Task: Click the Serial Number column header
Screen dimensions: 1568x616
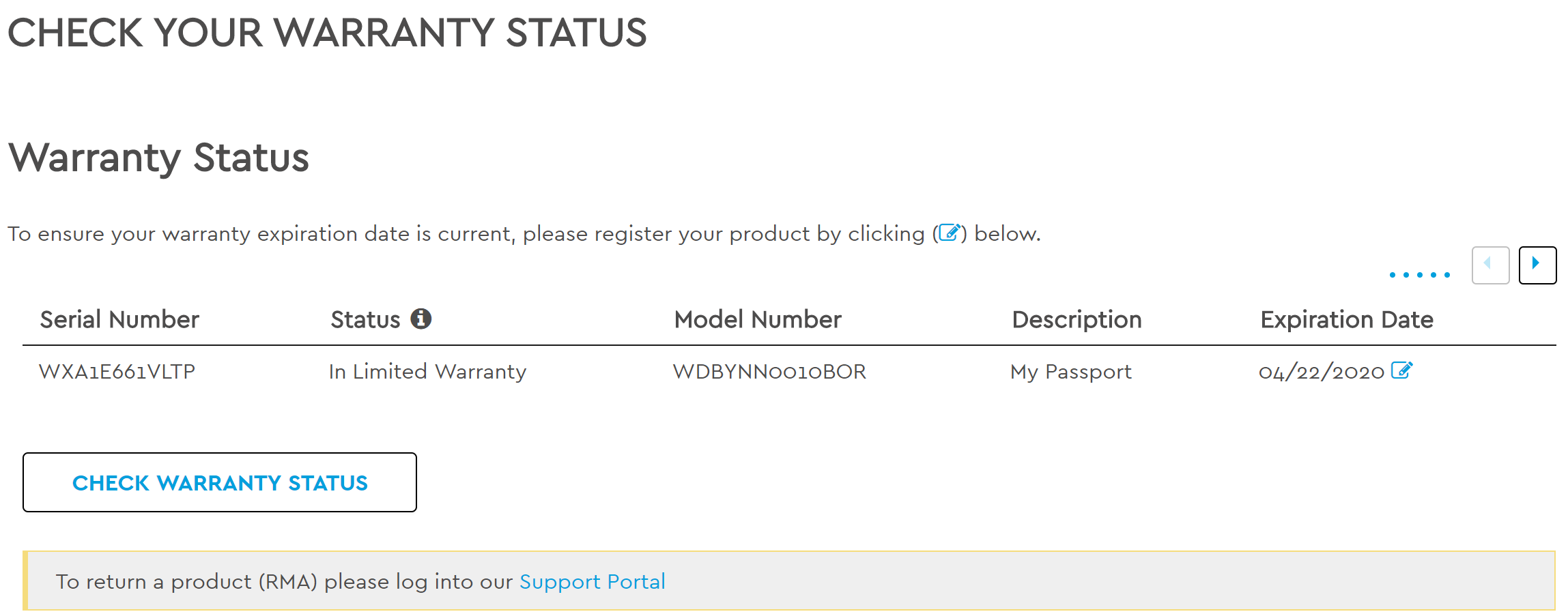Action: [119, 319]
